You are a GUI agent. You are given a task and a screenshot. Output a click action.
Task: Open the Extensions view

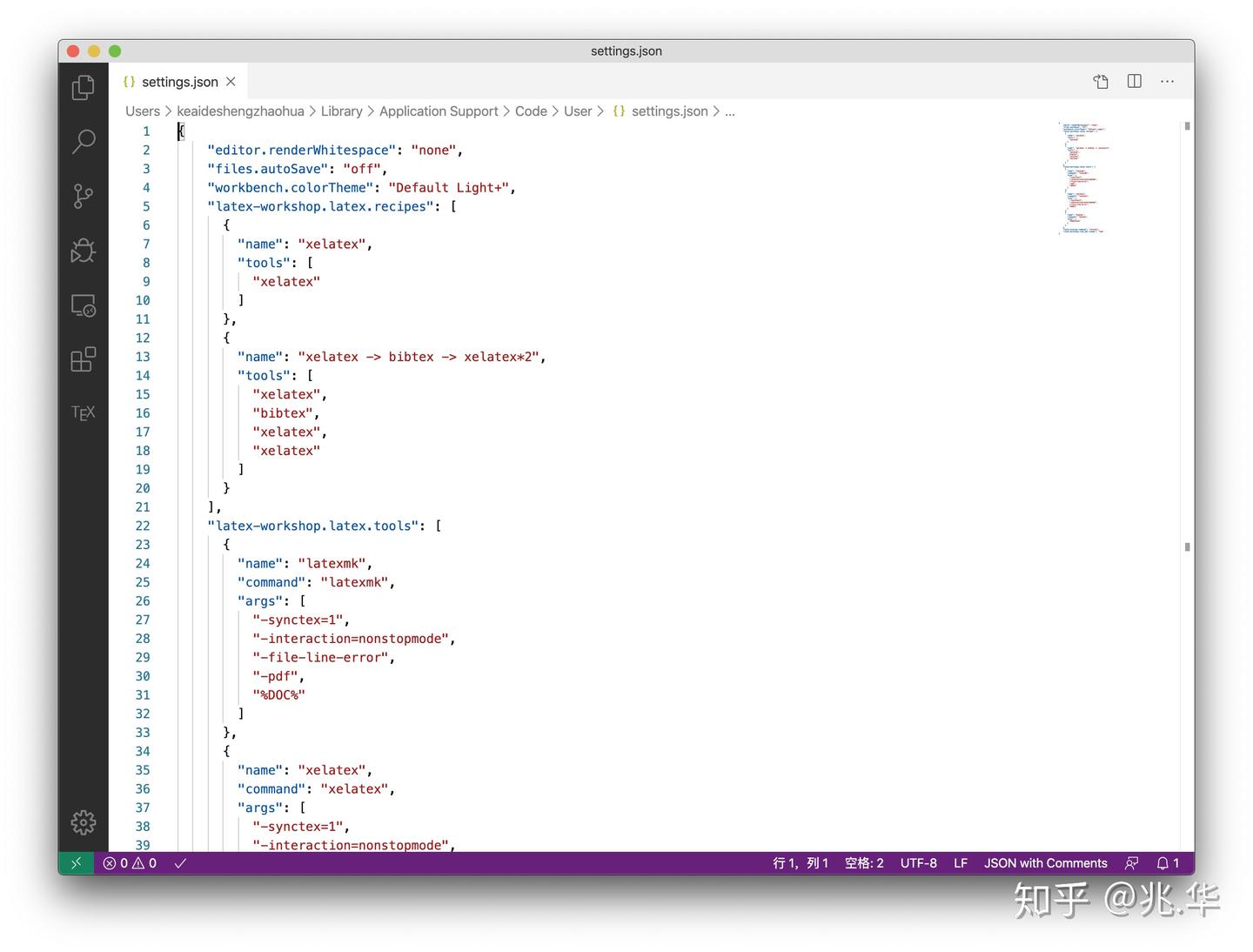(x=83, y=359)
